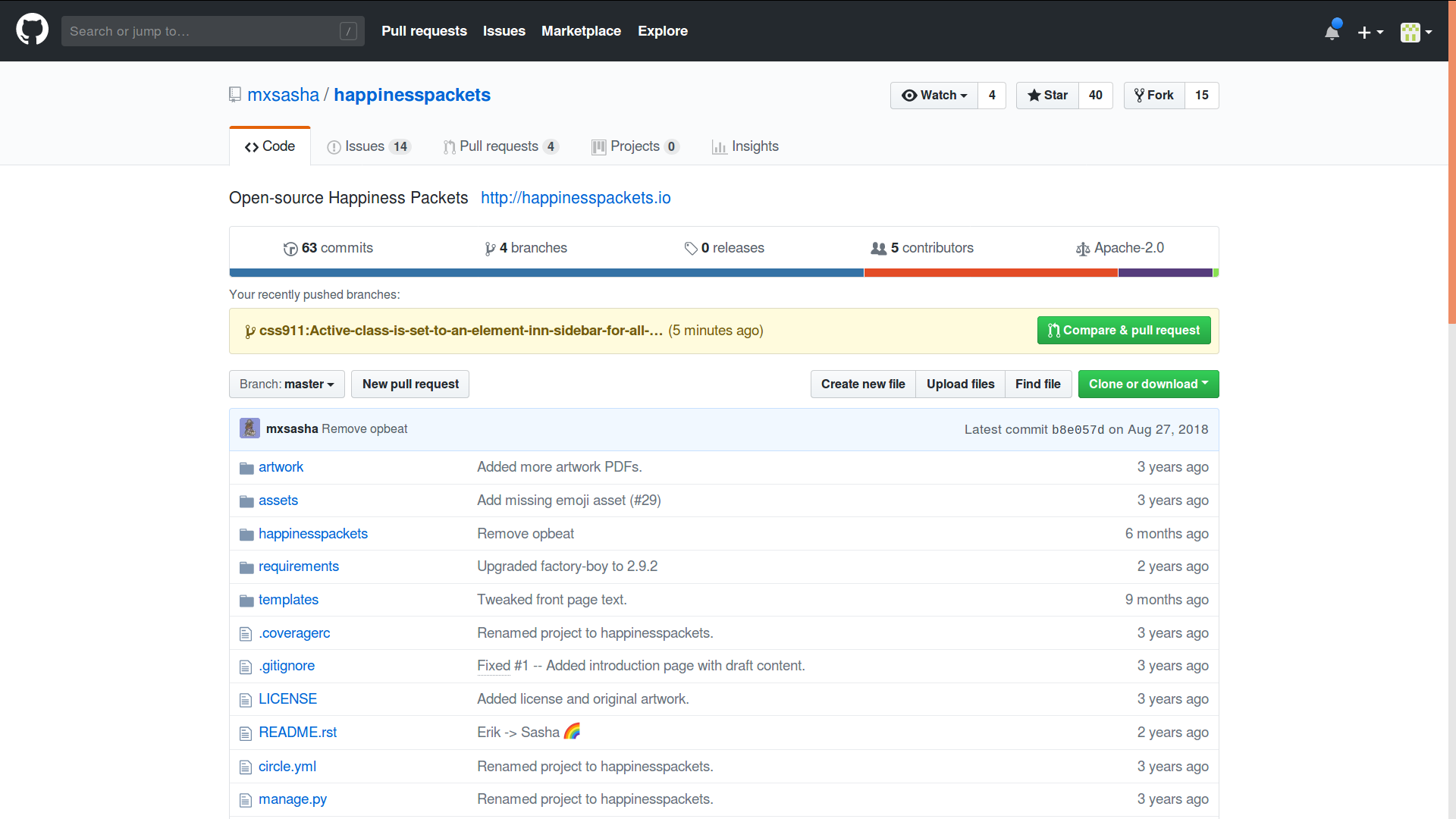This screenshot has height=819, width=1456.
Task: Open the stargazers count 40
Action: click(1096, 96)
